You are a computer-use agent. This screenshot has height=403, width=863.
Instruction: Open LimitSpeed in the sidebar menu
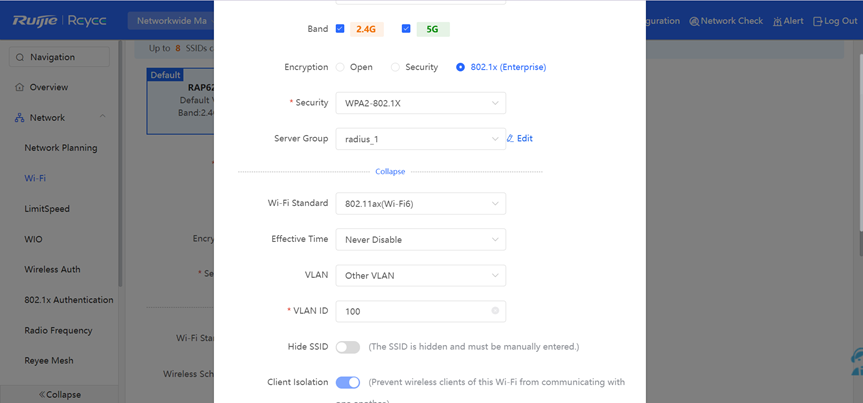47,209
